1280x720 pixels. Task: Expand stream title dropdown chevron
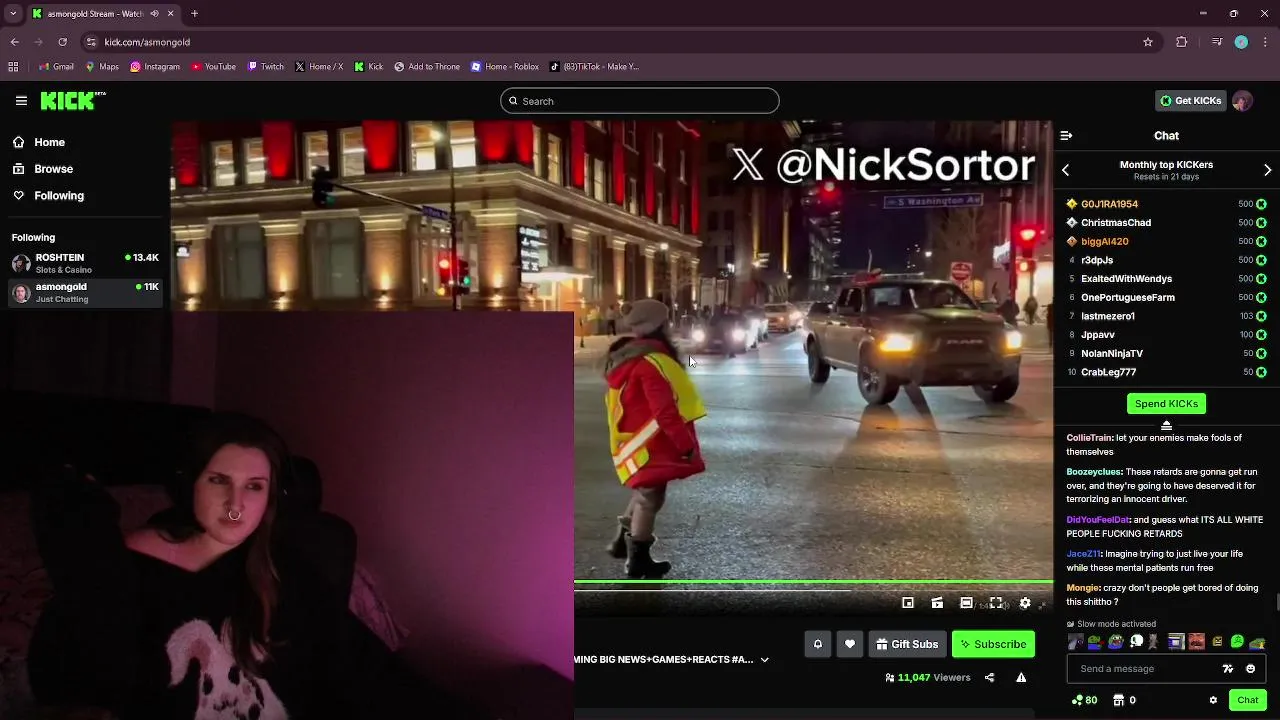[765, 660]
